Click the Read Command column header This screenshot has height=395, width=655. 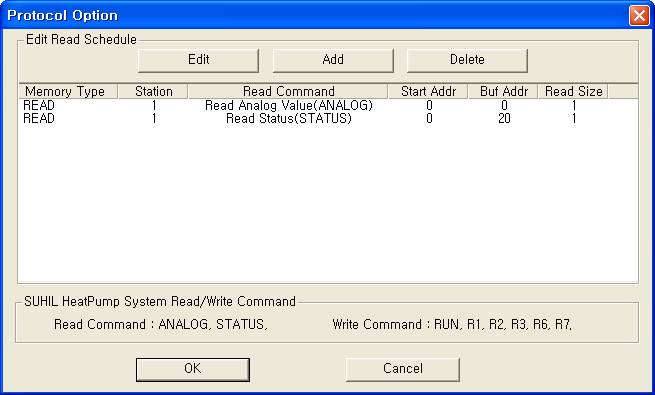pyautogui.click(x=288, y=91)
